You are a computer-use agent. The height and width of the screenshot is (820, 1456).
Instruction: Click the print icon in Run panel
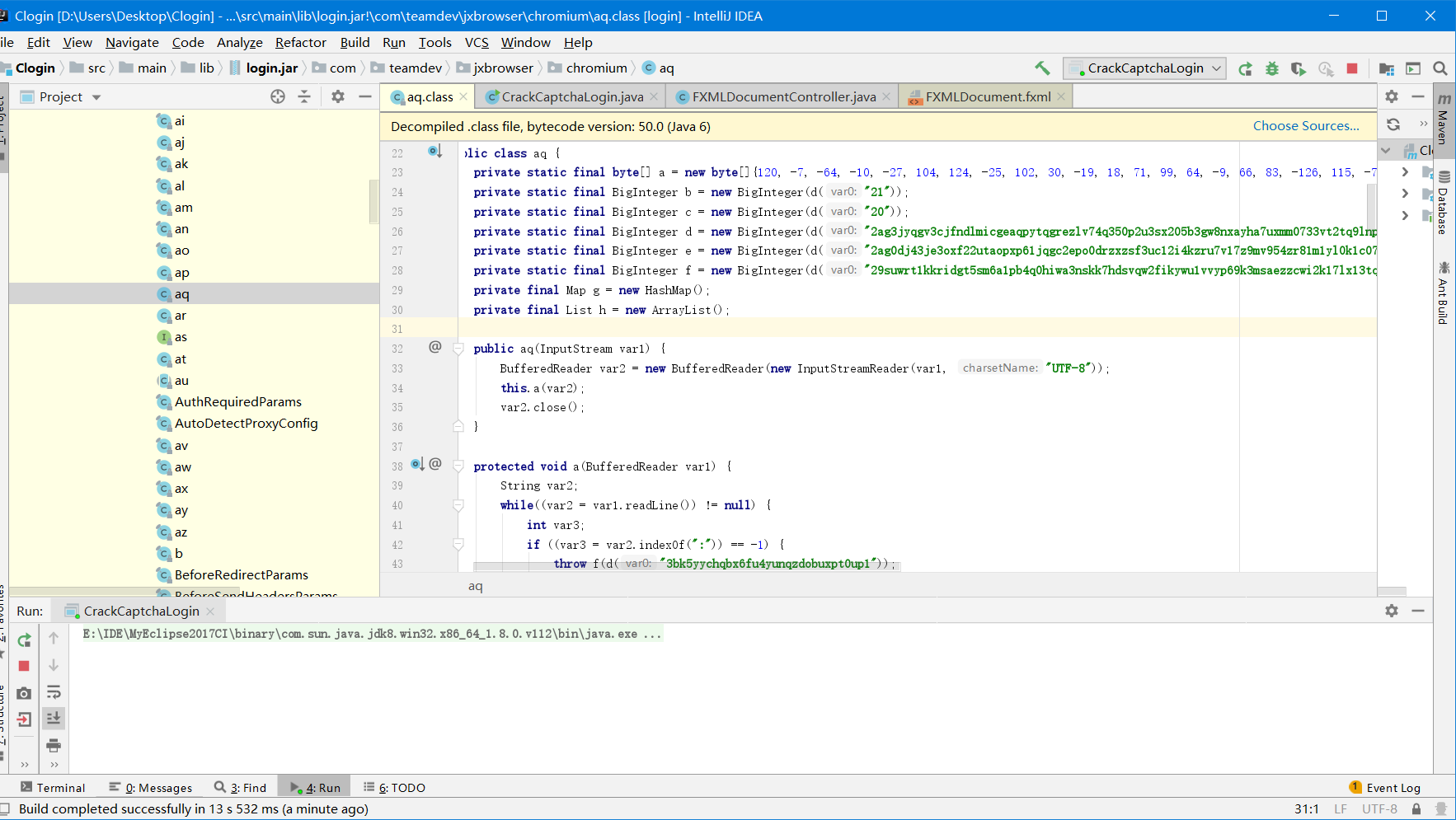tap(54, 745)
